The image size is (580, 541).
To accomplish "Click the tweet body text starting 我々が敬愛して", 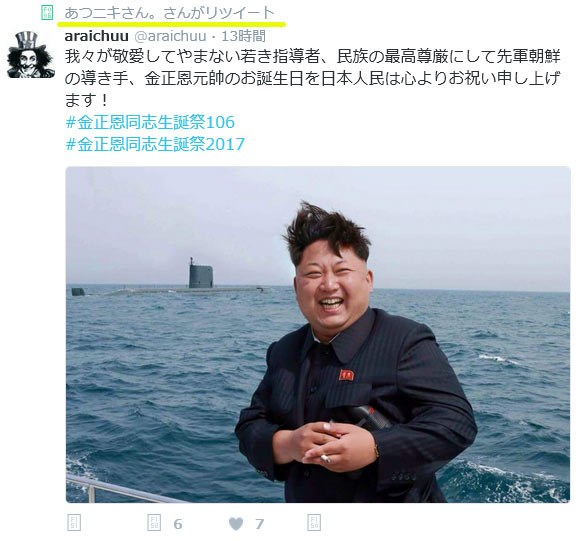I will (x=313, y=78).
